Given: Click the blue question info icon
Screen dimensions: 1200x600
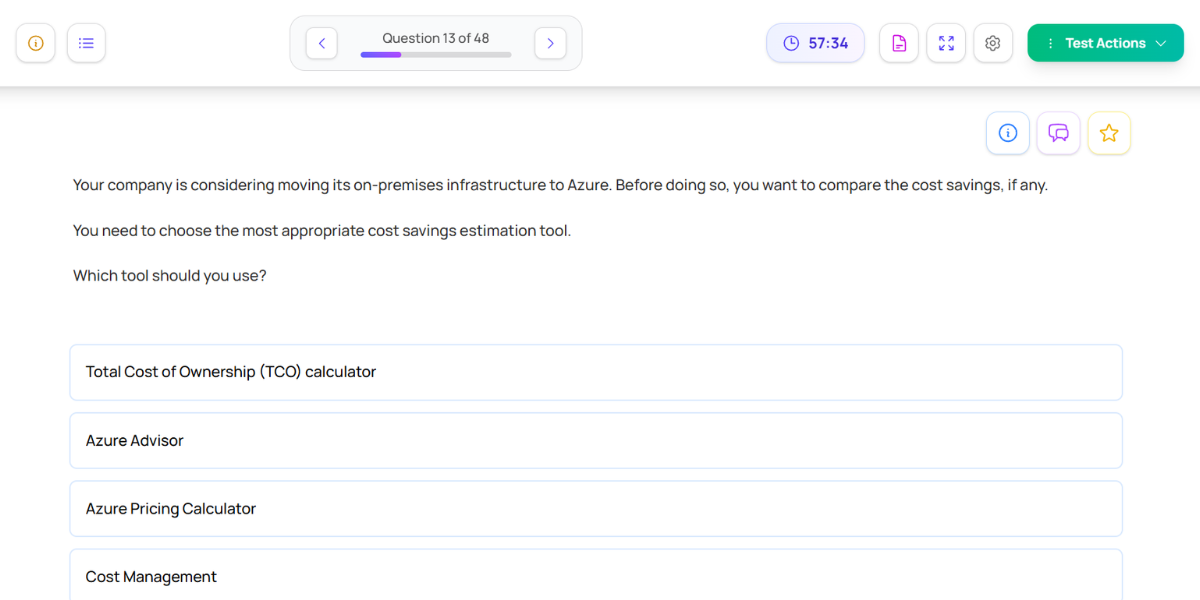Looking at the screenshot, I should [1008, 133].
